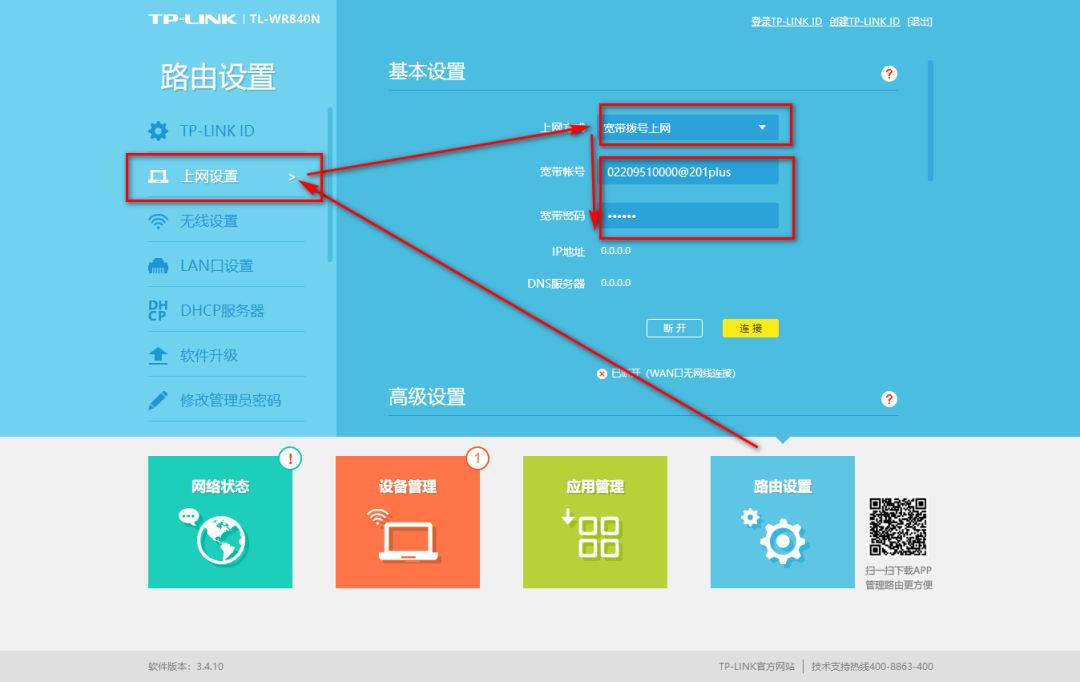Click WAN口无网线连接 status text

[691, 373]
